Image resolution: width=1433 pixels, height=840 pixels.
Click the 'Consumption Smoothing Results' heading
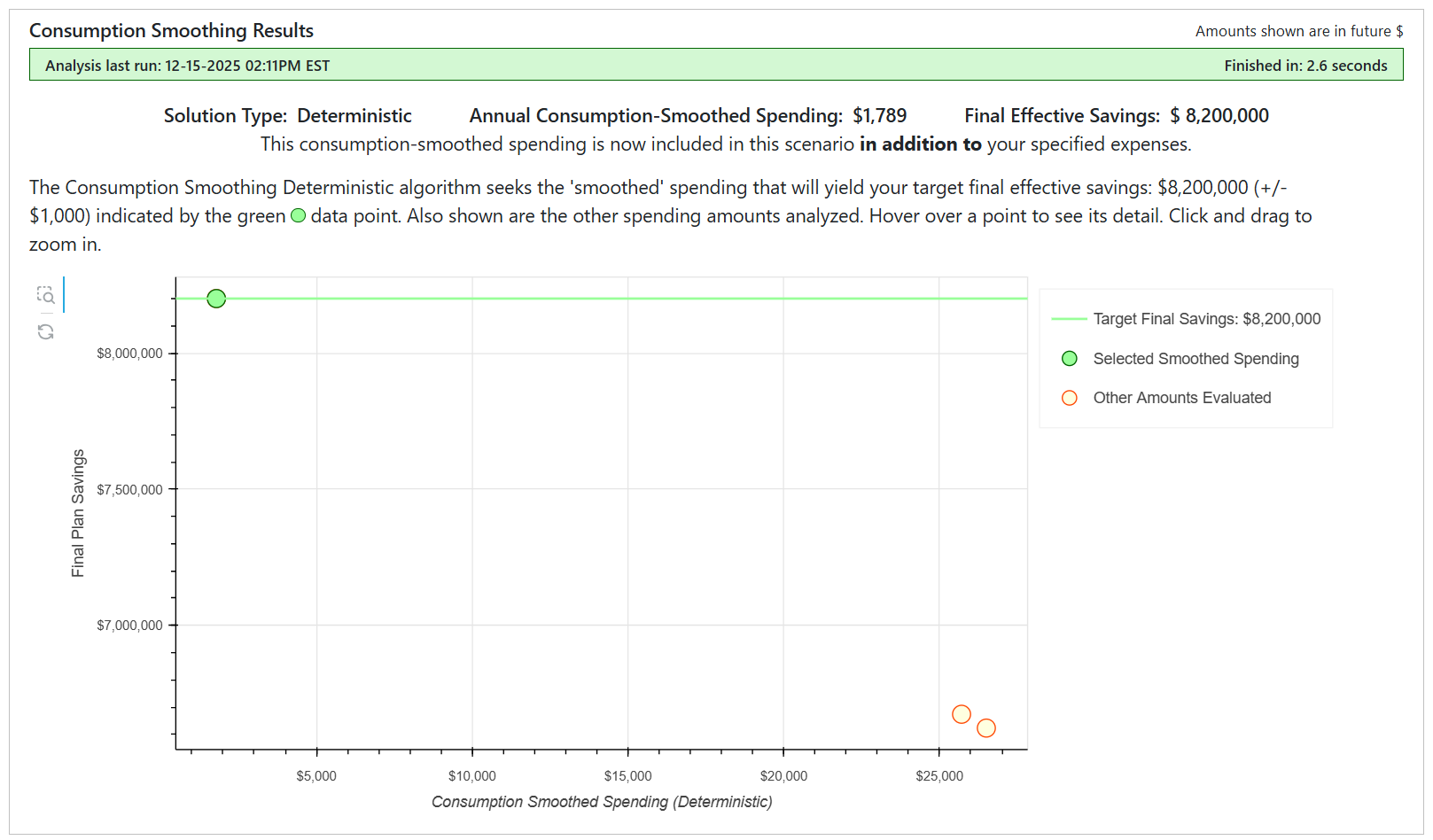pos(171,31)
